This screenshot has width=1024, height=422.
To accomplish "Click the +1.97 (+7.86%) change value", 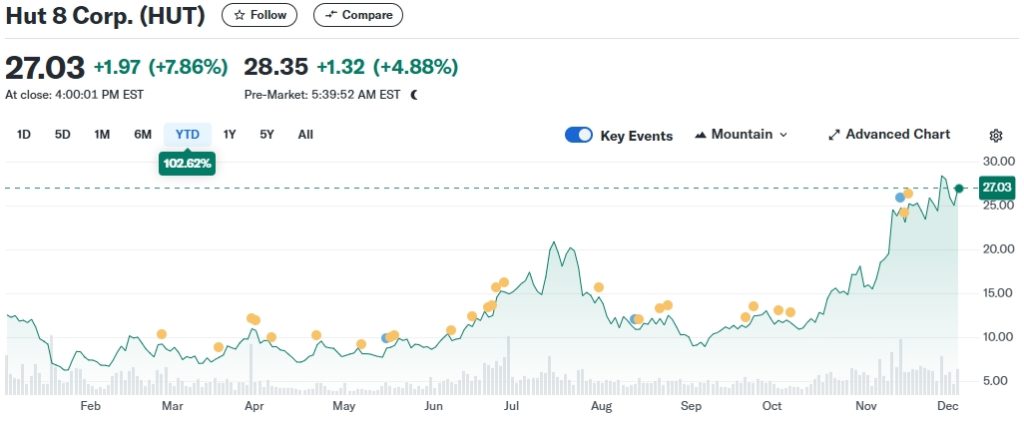I will click(161, 67).
